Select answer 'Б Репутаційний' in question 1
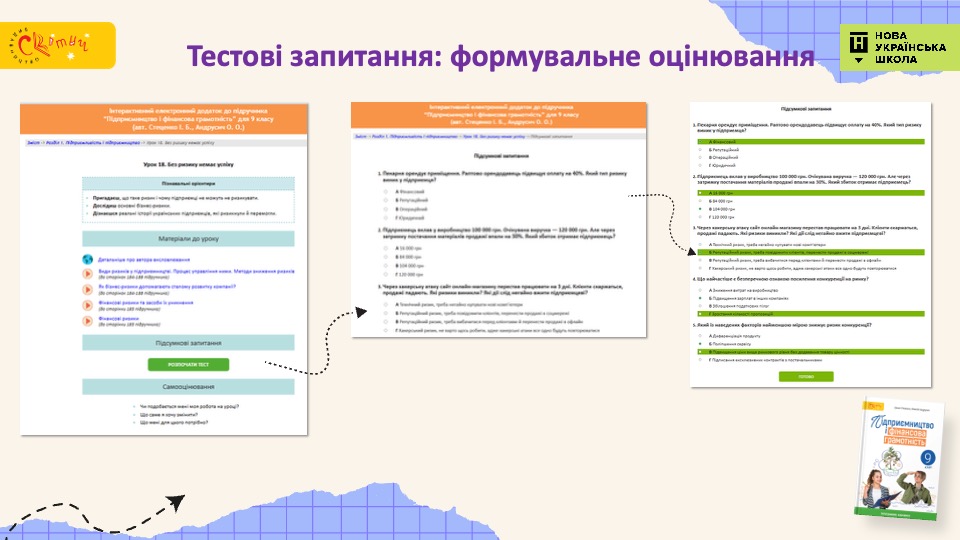This screenshot has height=540, width=960. [386, 199]
